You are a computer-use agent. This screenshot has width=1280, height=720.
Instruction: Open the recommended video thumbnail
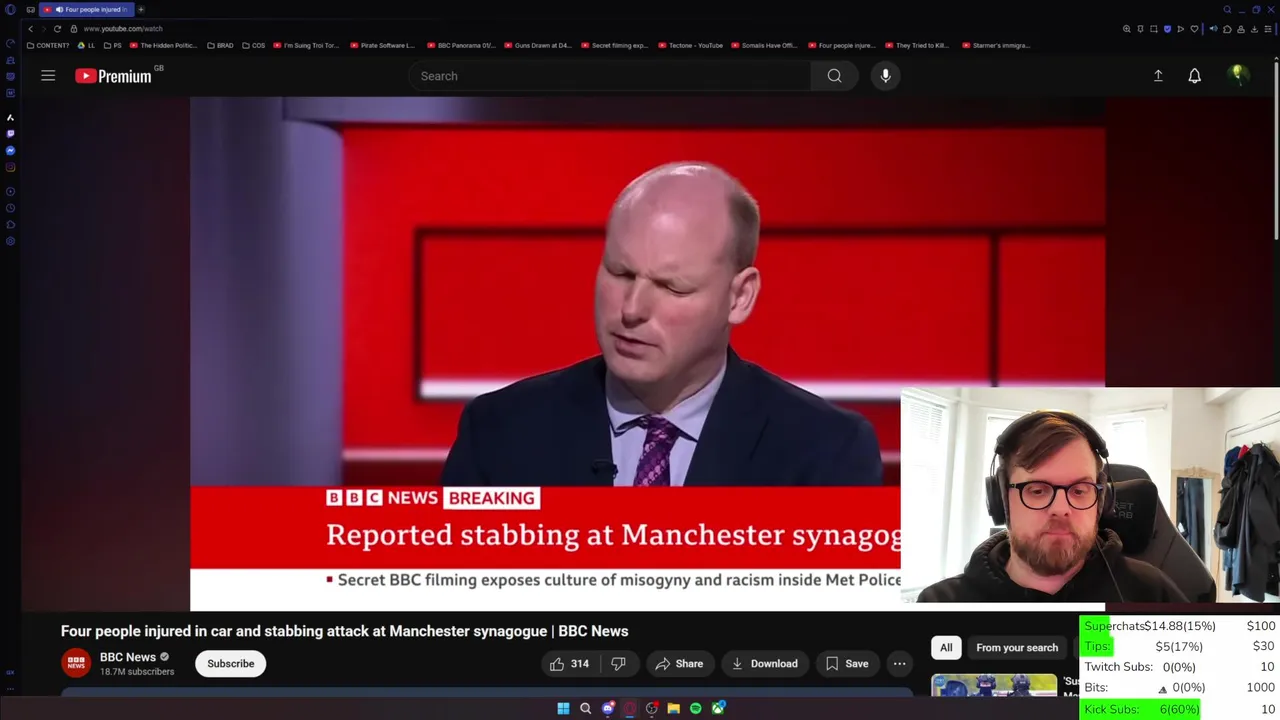pos(994,685)
